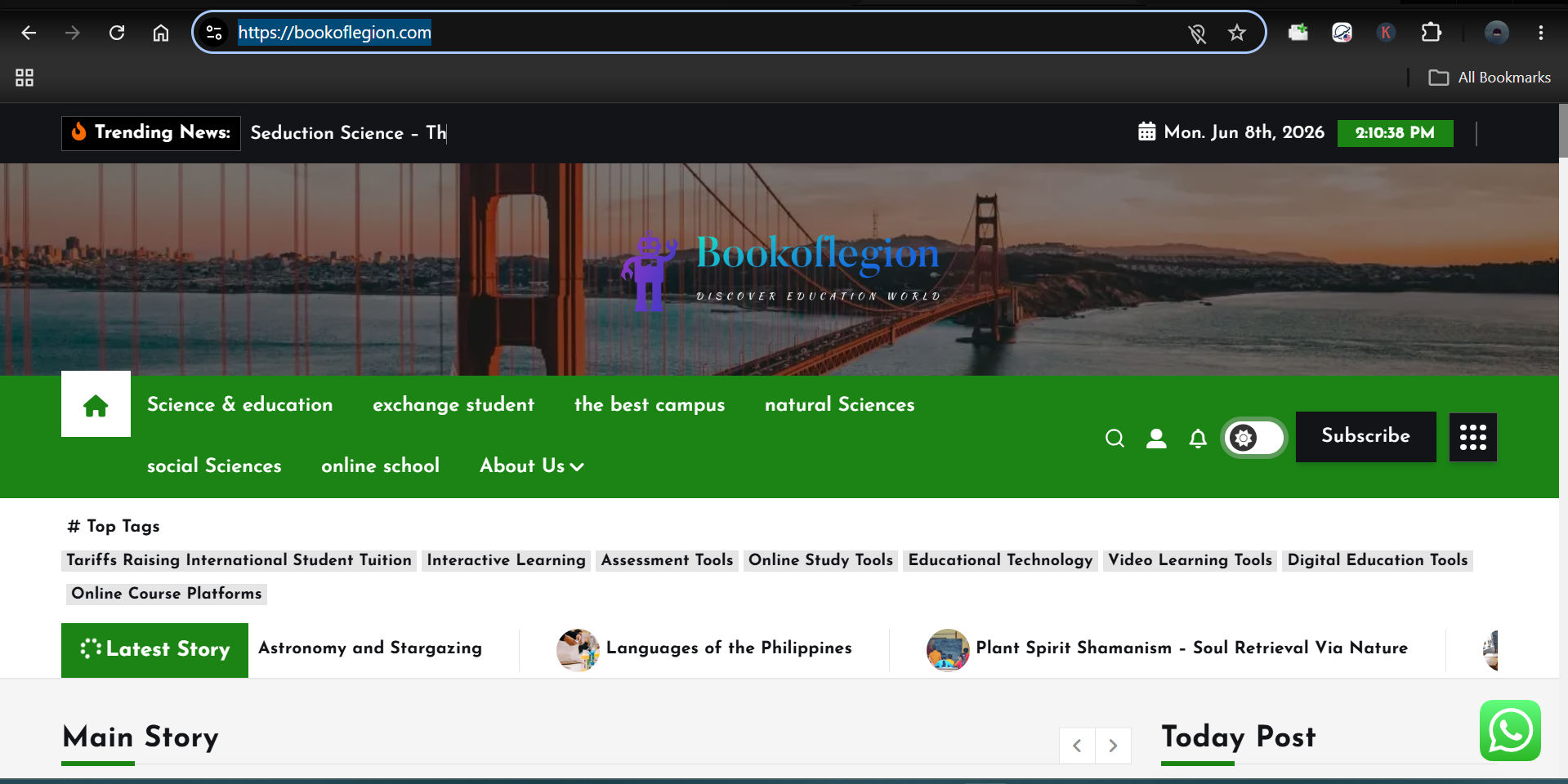The image size is (1568, 784).
Task: Open the Digital Education Tools tag
Action: click(1378, 560)
